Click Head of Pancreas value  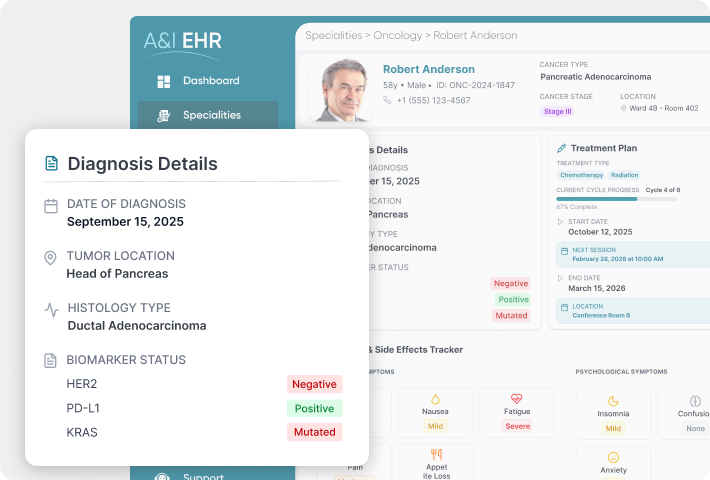117,274
